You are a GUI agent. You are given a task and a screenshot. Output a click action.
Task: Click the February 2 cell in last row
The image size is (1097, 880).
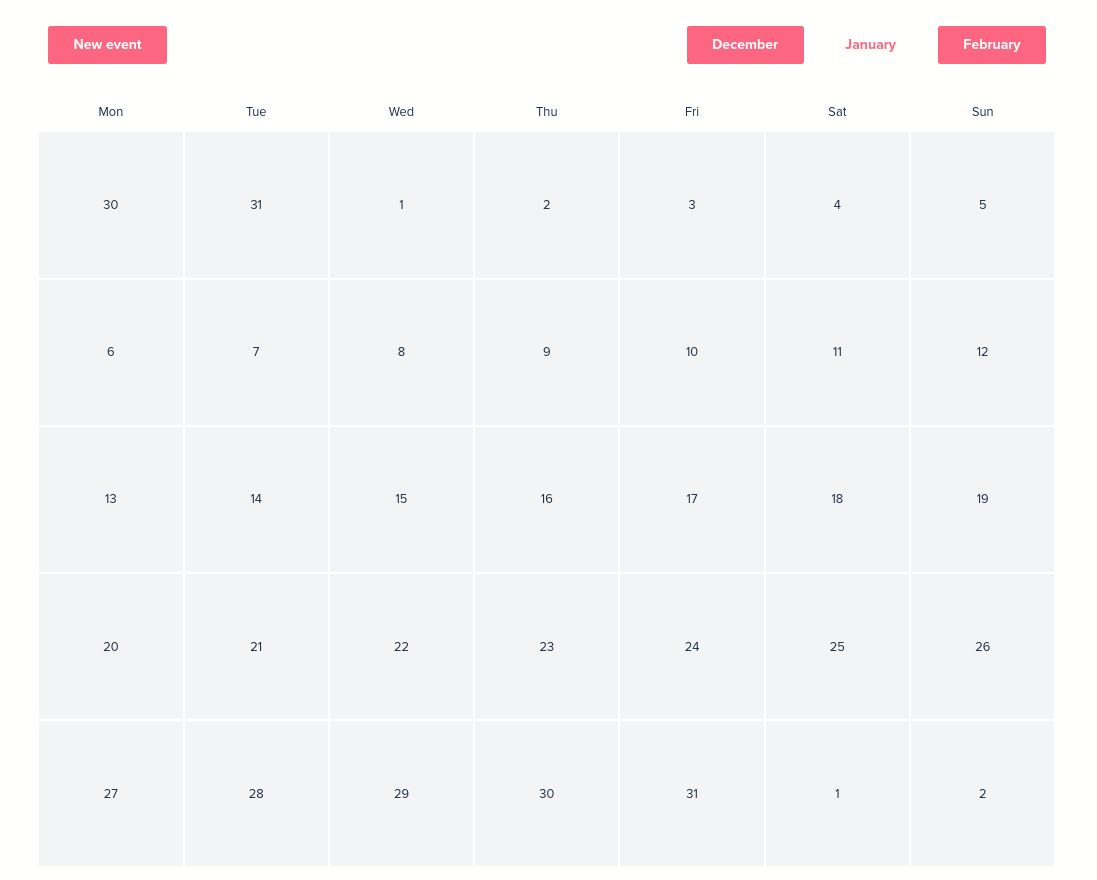[982, 793]
